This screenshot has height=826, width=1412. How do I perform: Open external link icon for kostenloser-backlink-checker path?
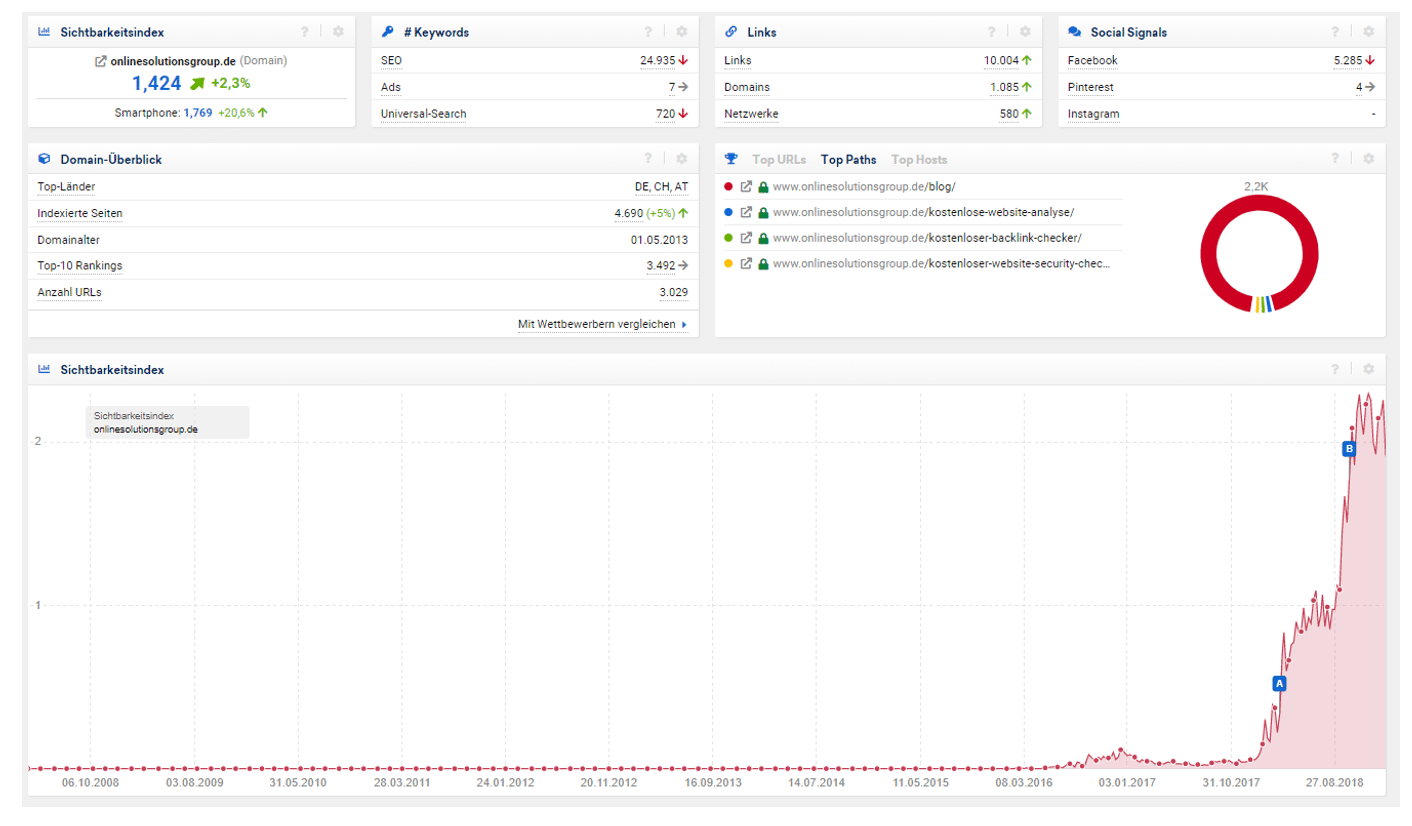[745, 238]
